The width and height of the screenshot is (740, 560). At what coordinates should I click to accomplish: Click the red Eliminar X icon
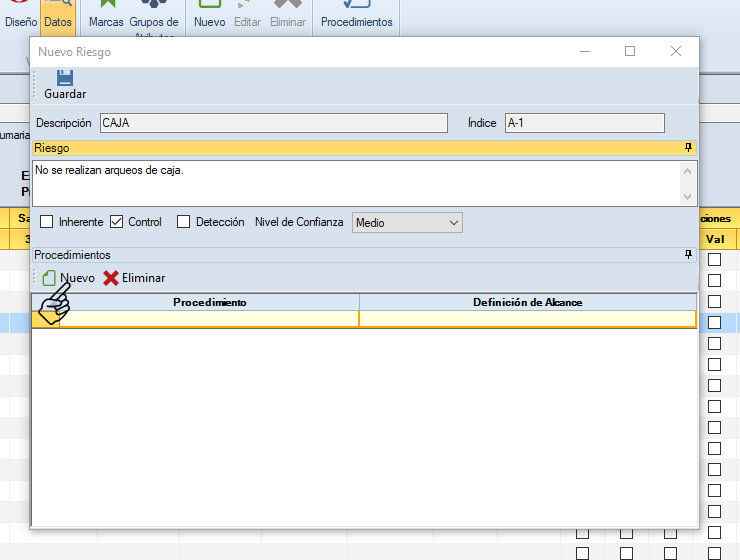click(111, 278)
